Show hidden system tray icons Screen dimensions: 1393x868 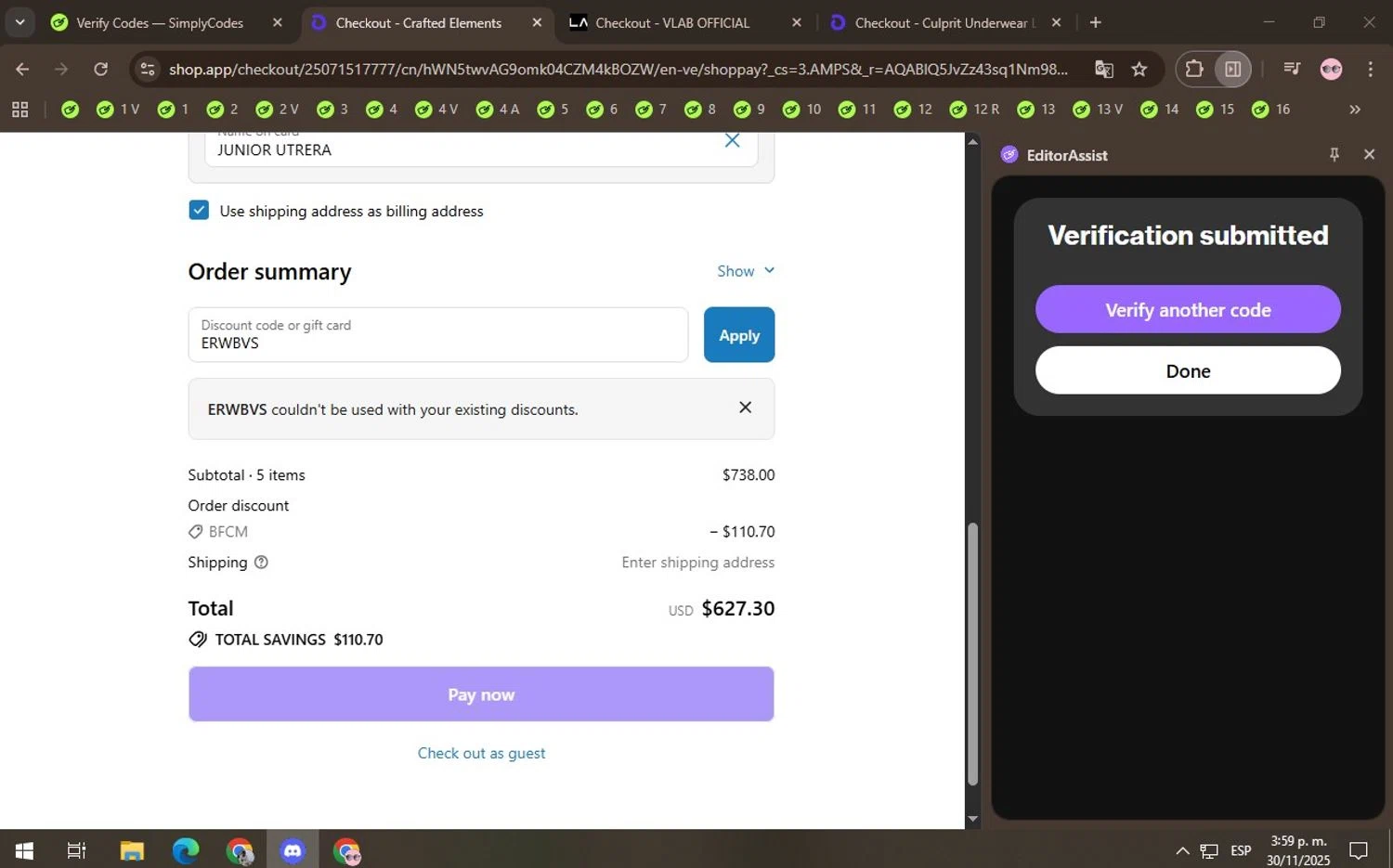[1182, 850]
